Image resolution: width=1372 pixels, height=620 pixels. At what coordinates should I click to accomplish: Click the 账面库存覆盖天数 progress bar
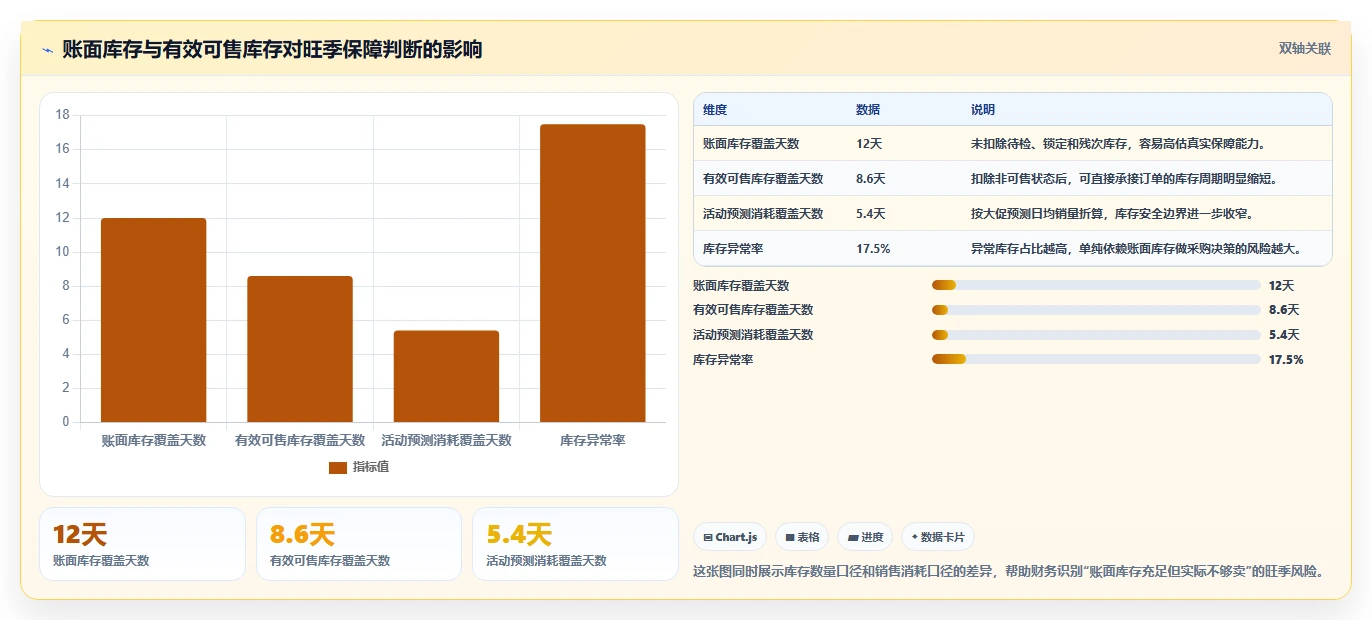point(1096,285)
